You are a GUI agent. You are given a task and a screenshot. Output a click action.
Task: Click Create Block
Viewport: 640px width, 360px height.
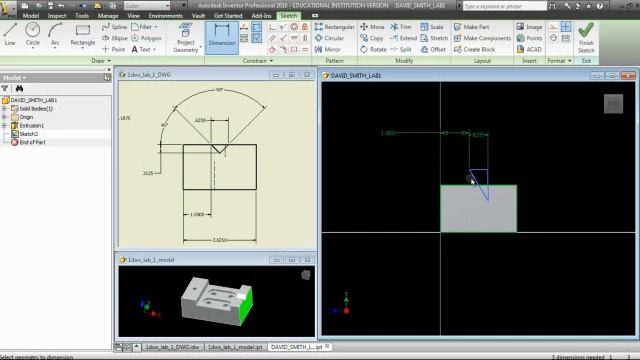point(474,49)
